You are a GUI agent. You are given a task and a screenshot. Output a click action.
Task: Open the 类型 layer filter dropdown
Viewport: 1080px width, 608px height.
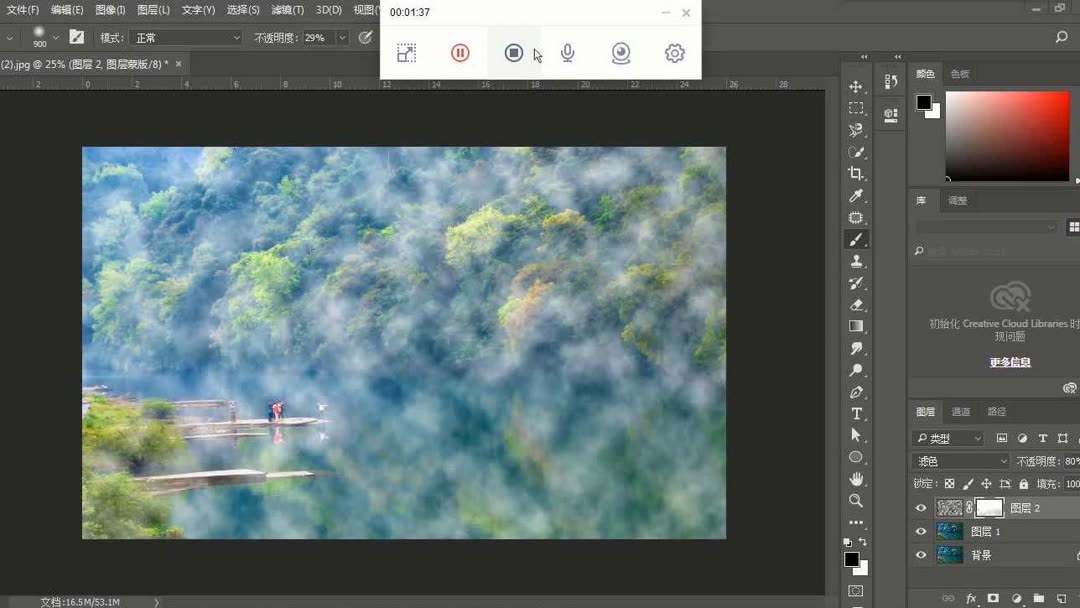coord(947,438)
